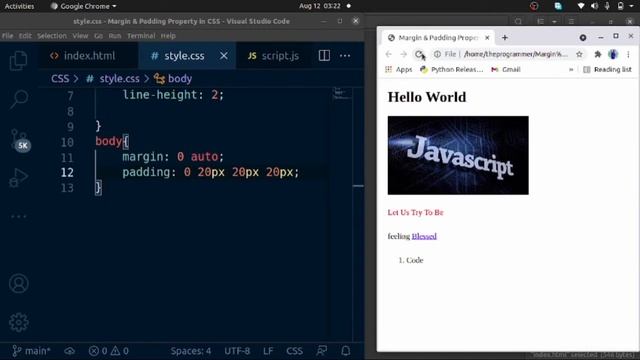Click the feedback icon in status bar
Screen dimensions: 640x360
tap(322, 351)
